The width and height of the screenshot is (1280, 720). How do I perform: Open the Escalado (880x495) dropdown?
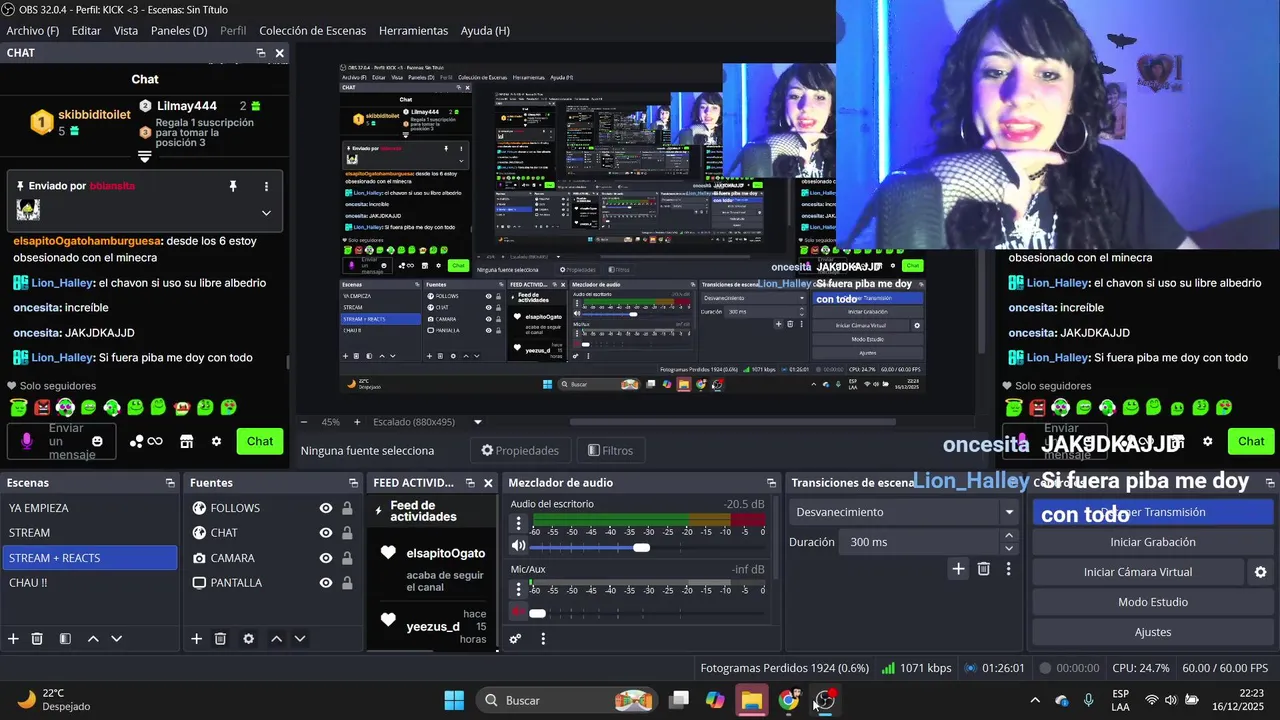coord(429,422)
